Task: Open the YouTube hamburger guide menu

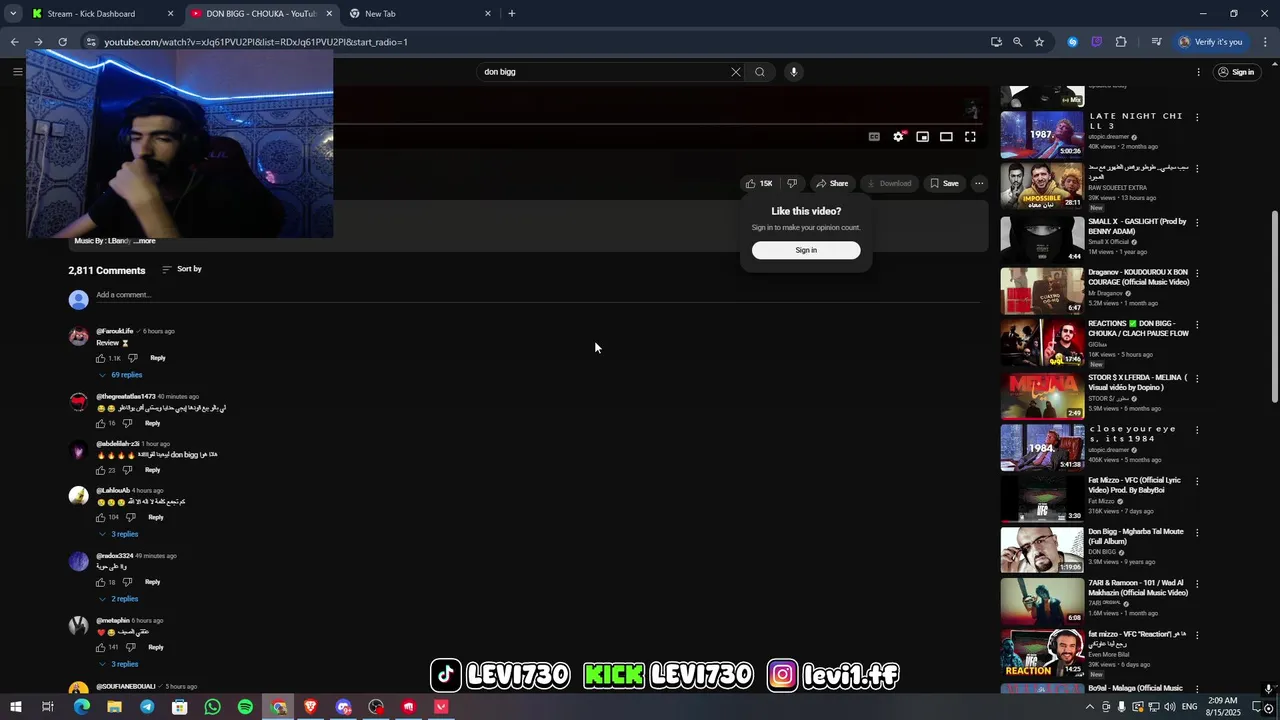Action: point(17,72)
